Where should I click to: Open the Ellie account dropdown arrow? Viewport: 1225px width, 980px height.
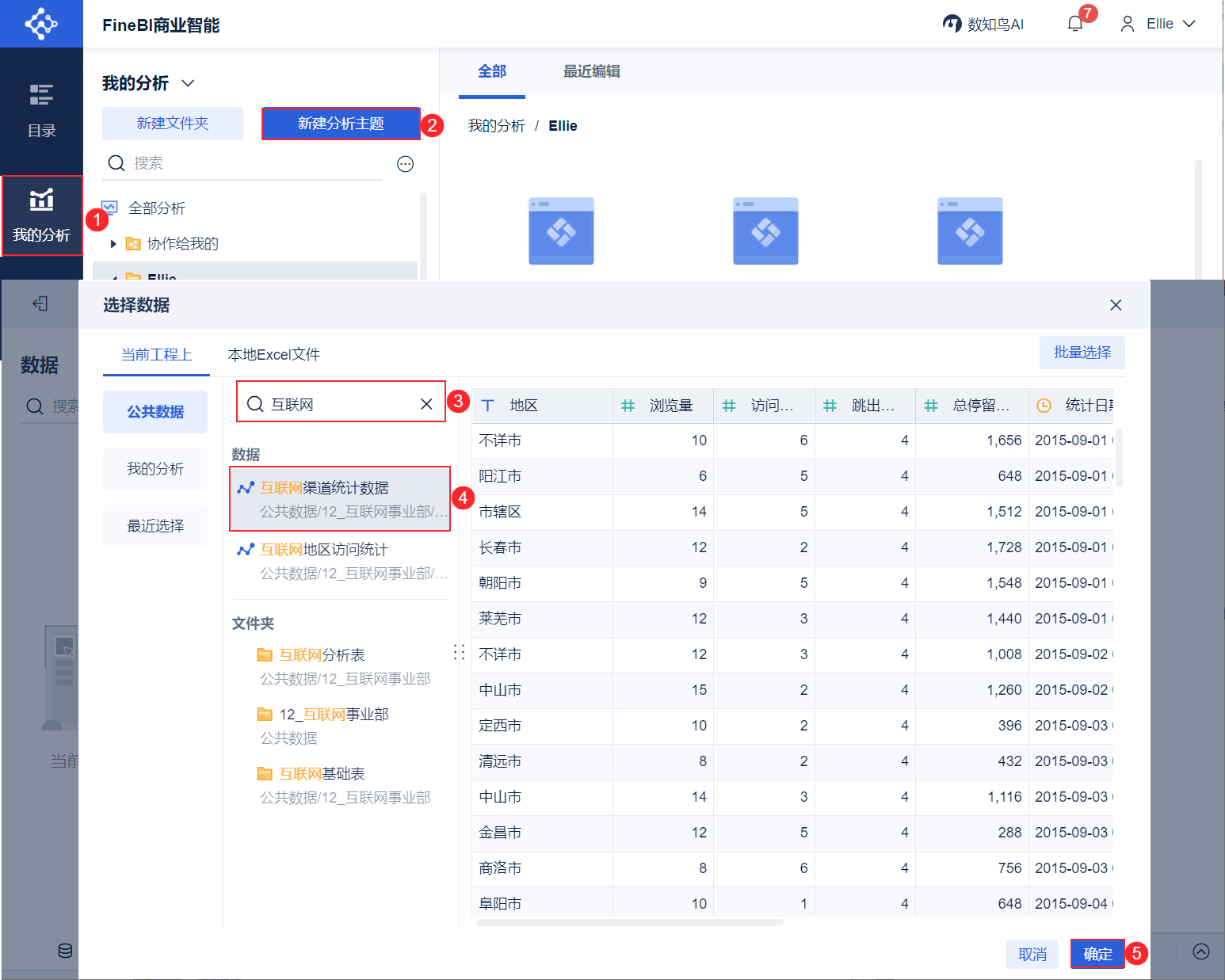point(1189,24)
